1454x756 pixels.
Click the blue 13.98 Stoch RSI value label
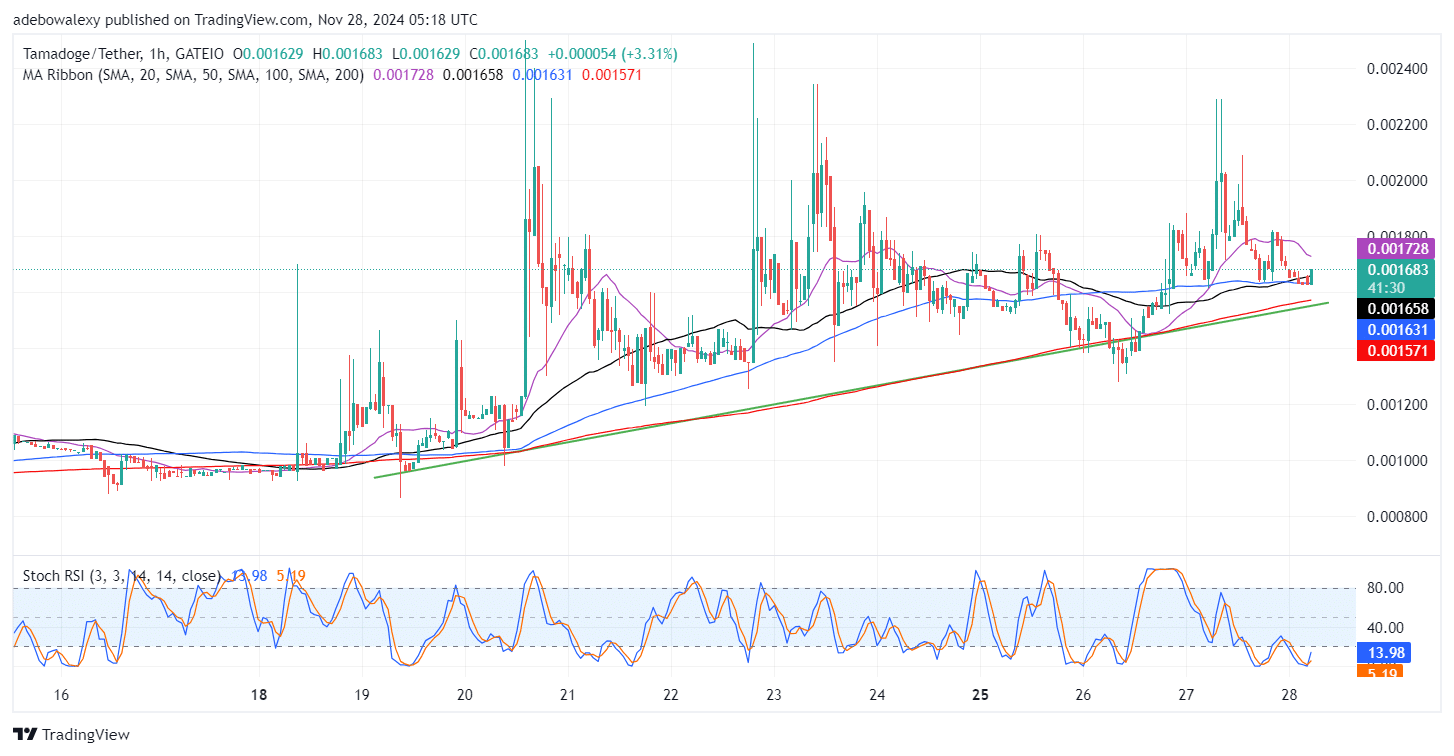point(1386,652)
